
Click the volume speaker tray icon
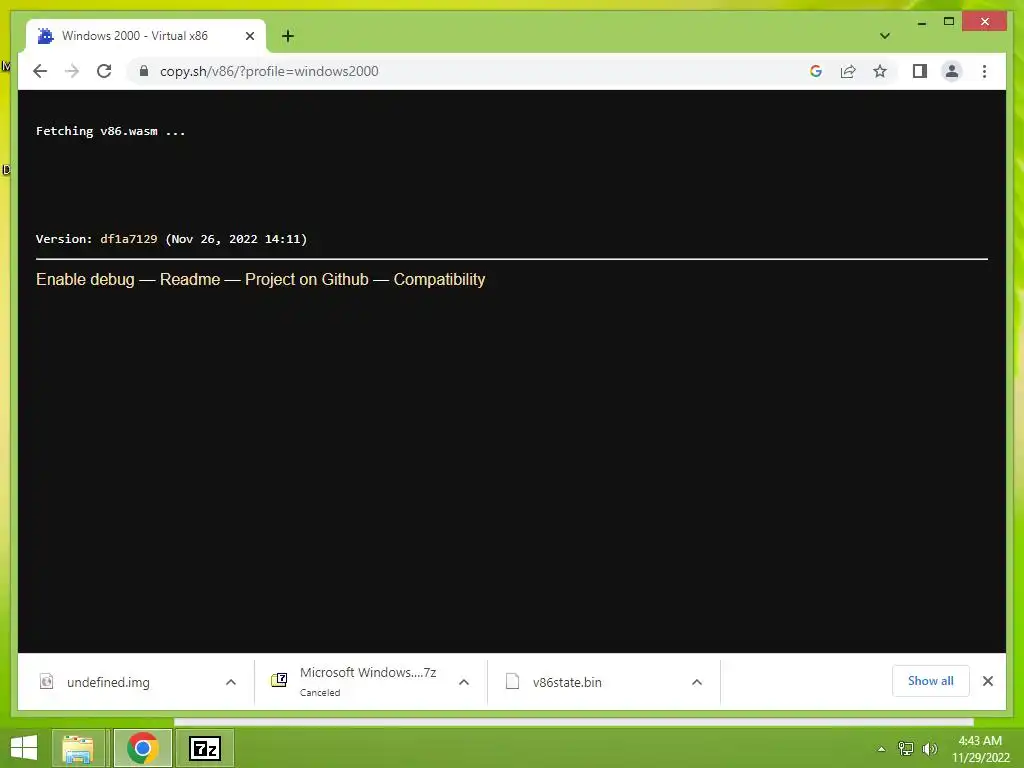[929, 748]
